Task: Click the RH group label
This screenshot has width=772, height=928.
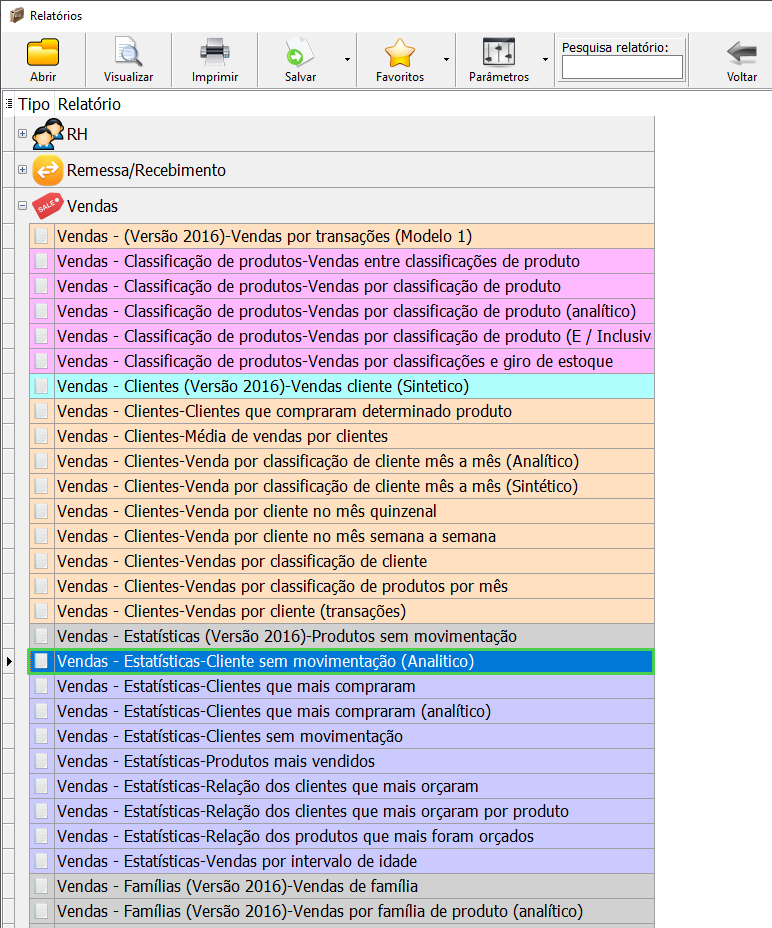Action: 77,134
